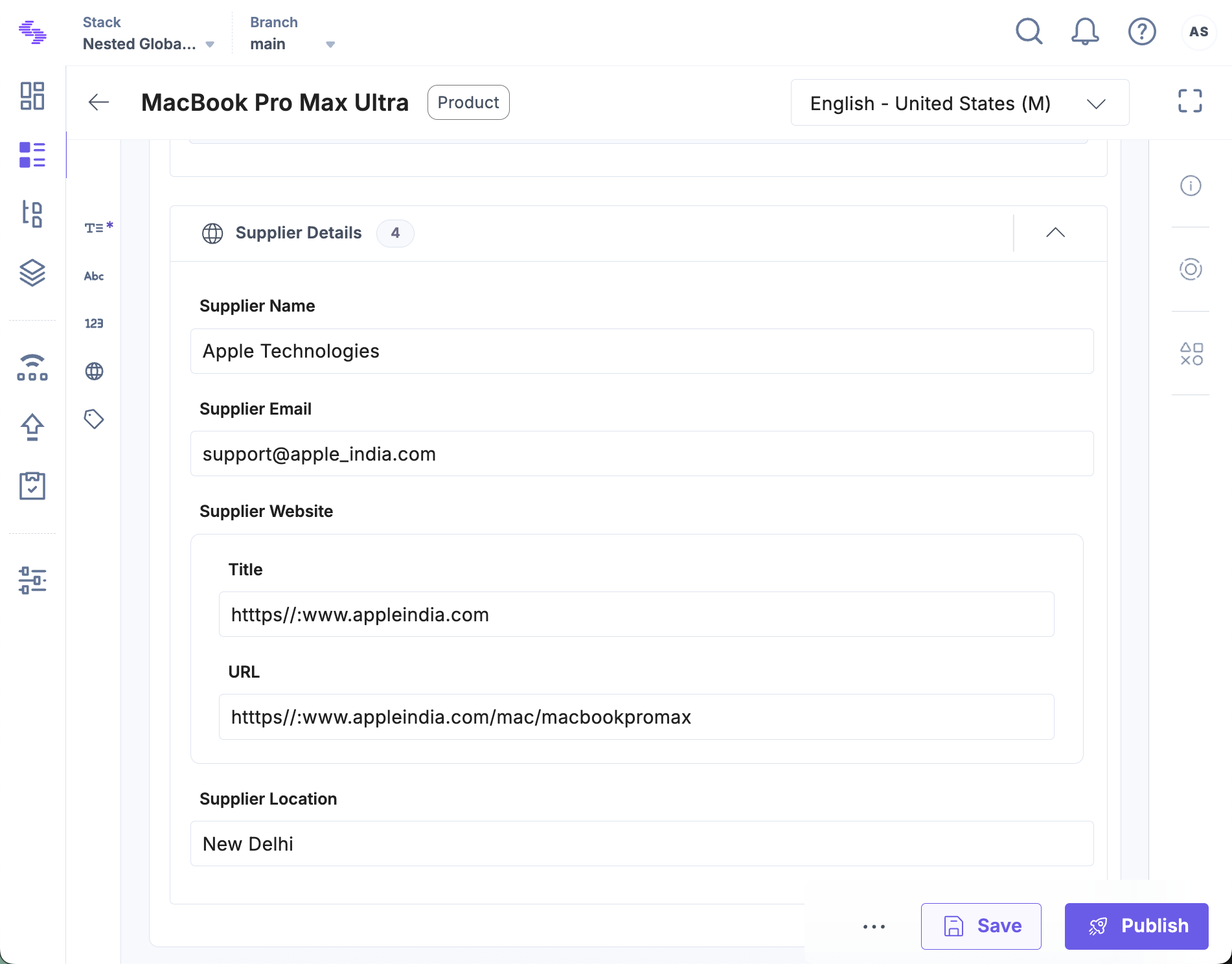The width and height of the screenshot is (1232, 964).
Task: Open the English - United States language dropdown
Action: [960, 102]
